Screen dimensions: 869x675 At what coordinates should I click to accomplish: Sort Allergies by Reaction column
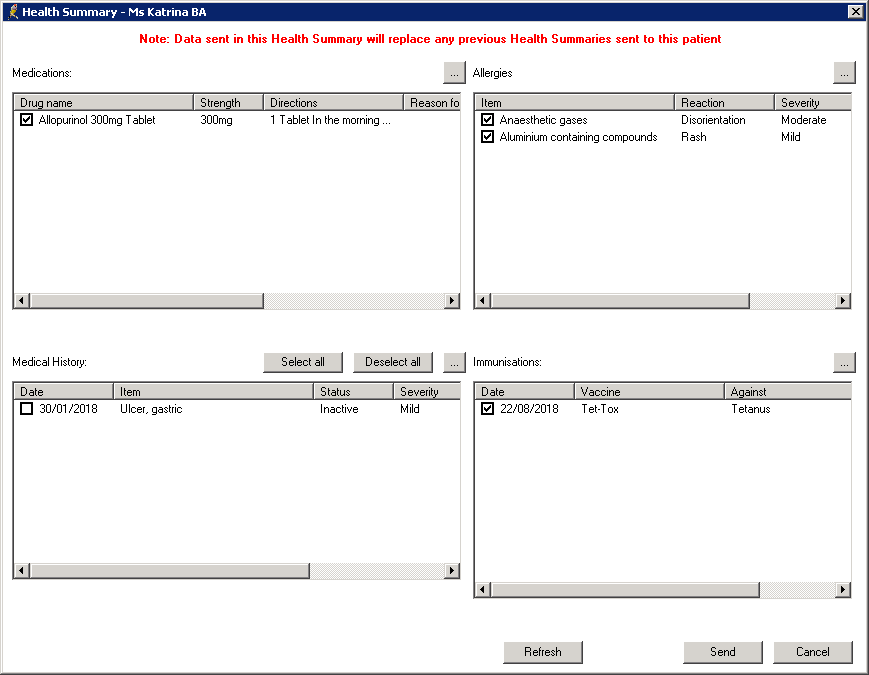tap(724, 103)
